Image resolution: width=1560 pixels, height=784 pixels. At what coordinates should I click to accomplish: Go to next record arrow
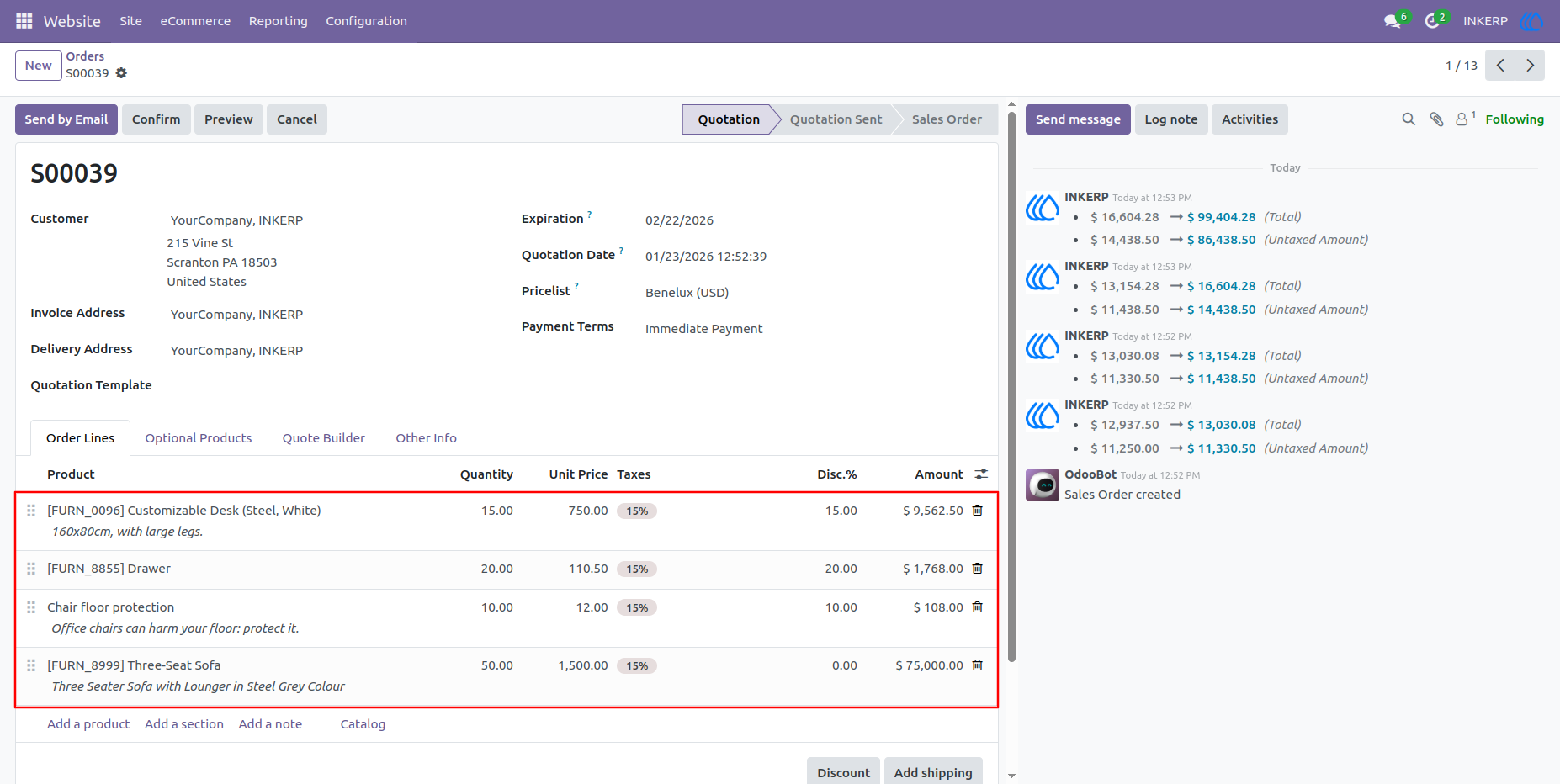point(1531,66)
